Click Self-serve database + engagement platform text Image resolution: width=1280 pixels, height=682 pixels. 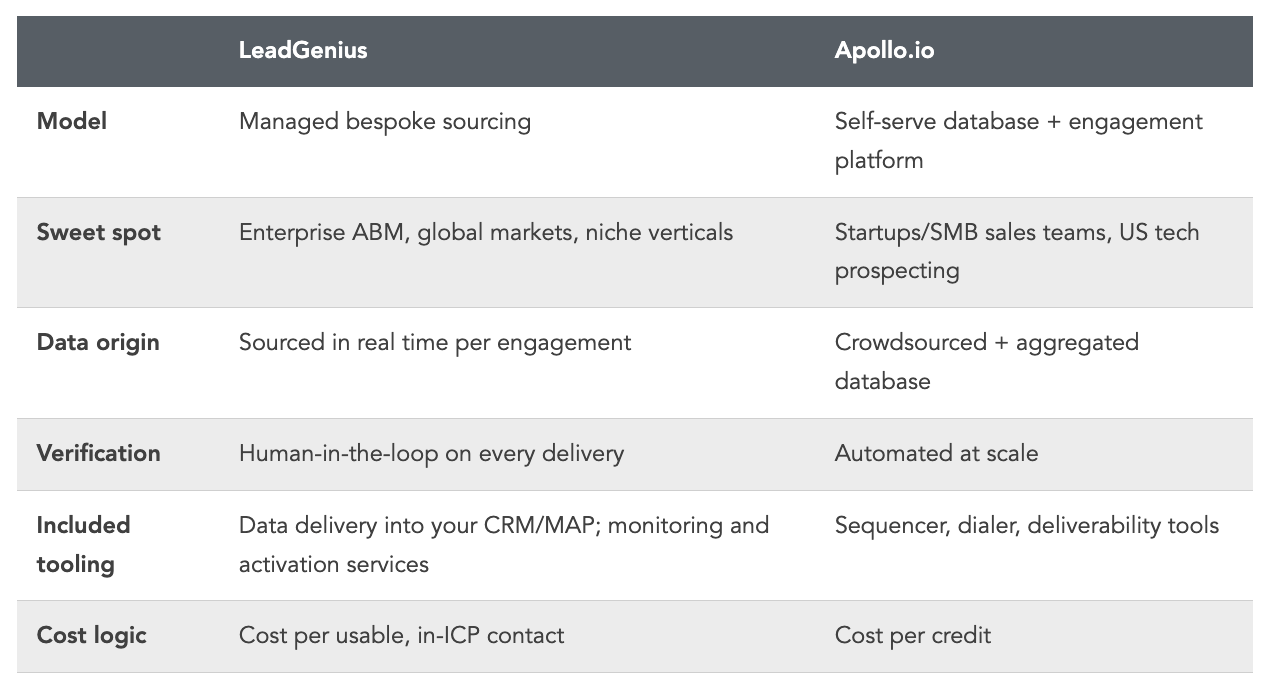[1019, 141]
